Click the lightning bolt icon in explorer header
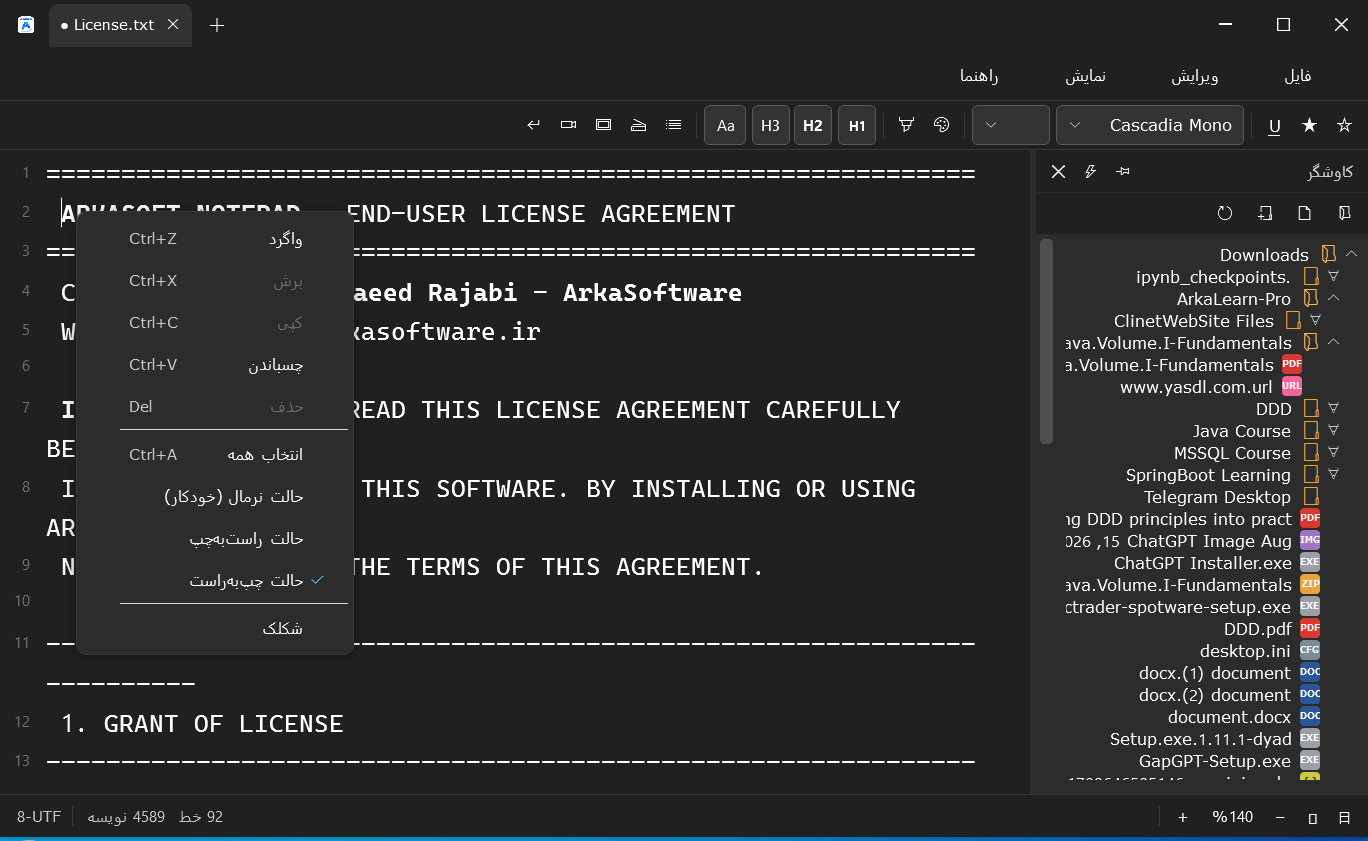This screenshot has height=841, width=1368. click(1090, 172)
